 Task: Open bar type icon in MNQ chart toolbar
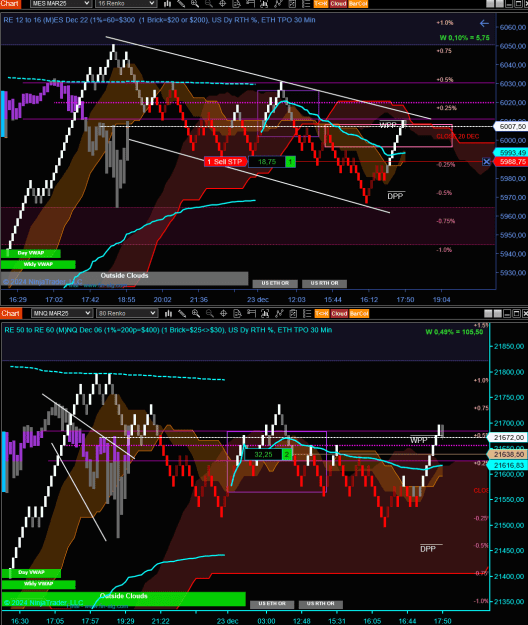coord(168,314)
